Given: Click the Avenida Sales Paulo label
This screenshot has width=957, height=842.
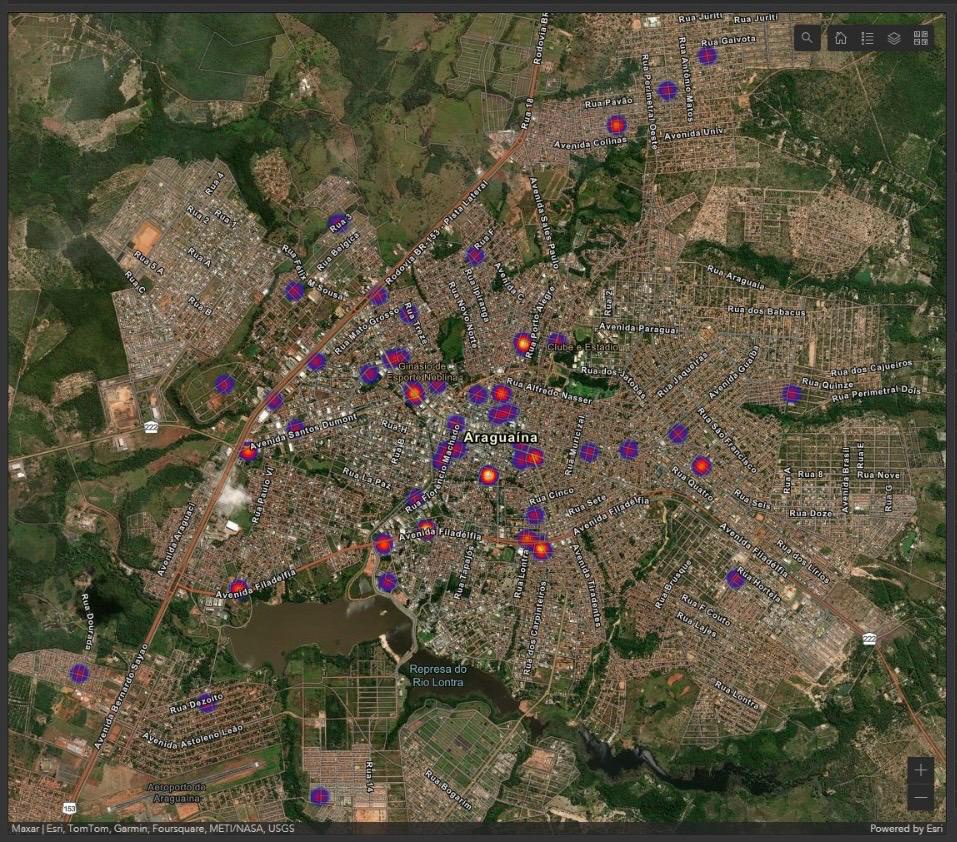Looking at the screenshot, I should (x=544, y=223).
